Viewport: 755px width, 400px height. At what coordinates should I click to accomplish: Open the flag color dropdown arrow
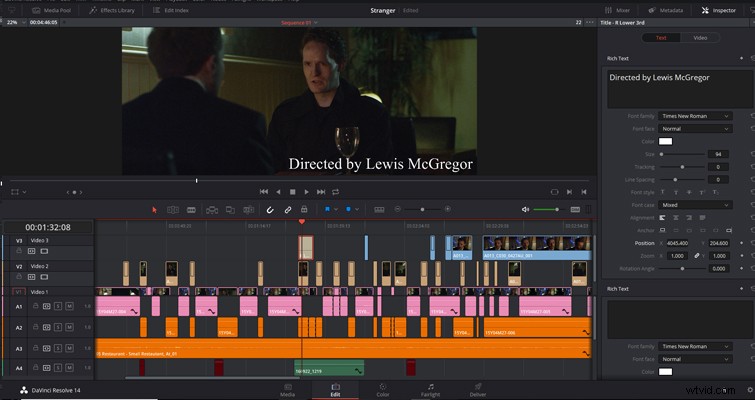click(336, 209)
